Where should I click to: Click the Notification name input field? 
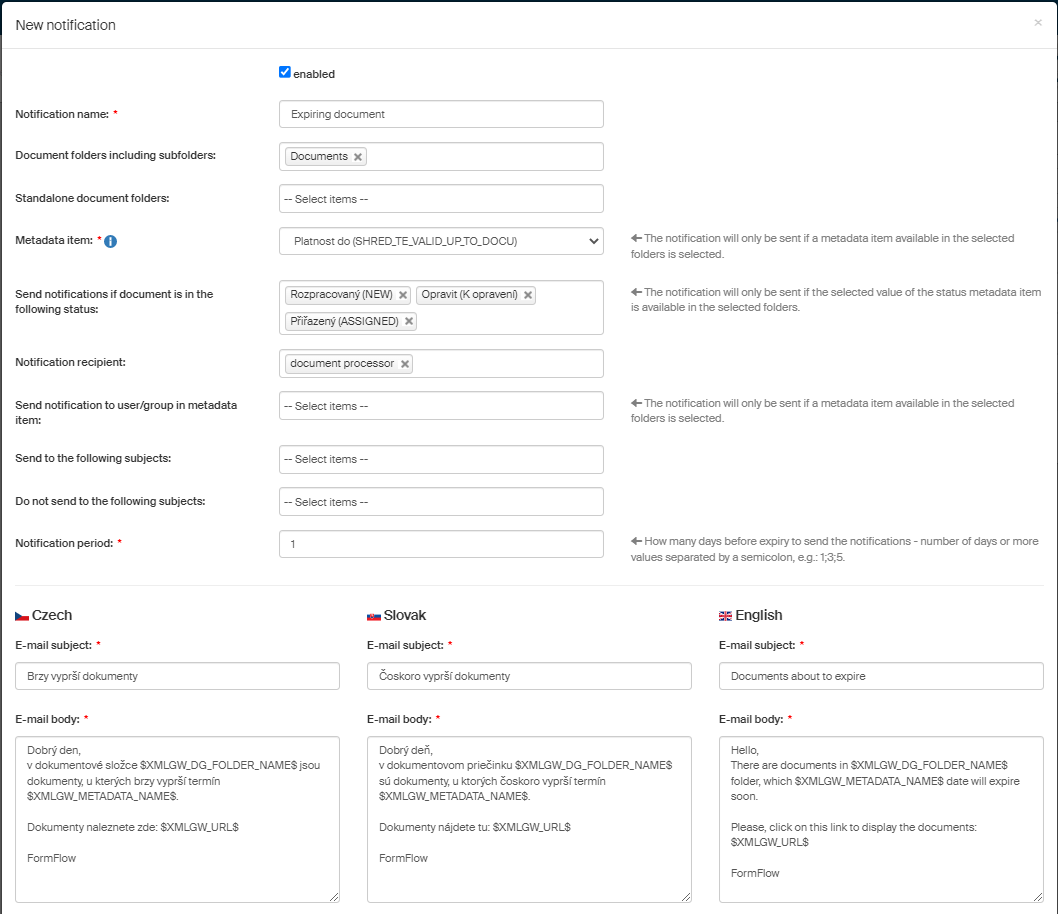pos(441,114)
